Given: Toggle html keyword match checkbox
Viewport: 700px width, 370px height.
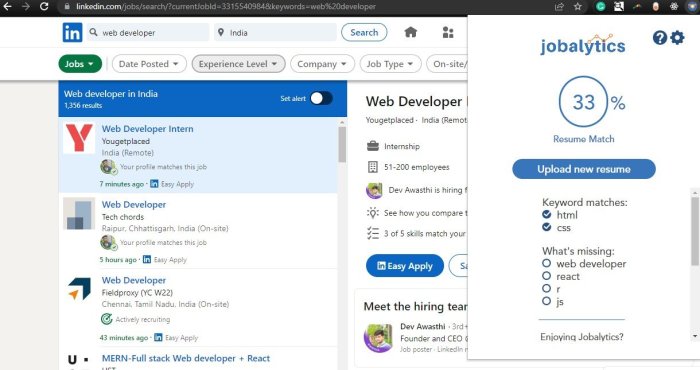Looking at the screenshot, I should point(546,214).
